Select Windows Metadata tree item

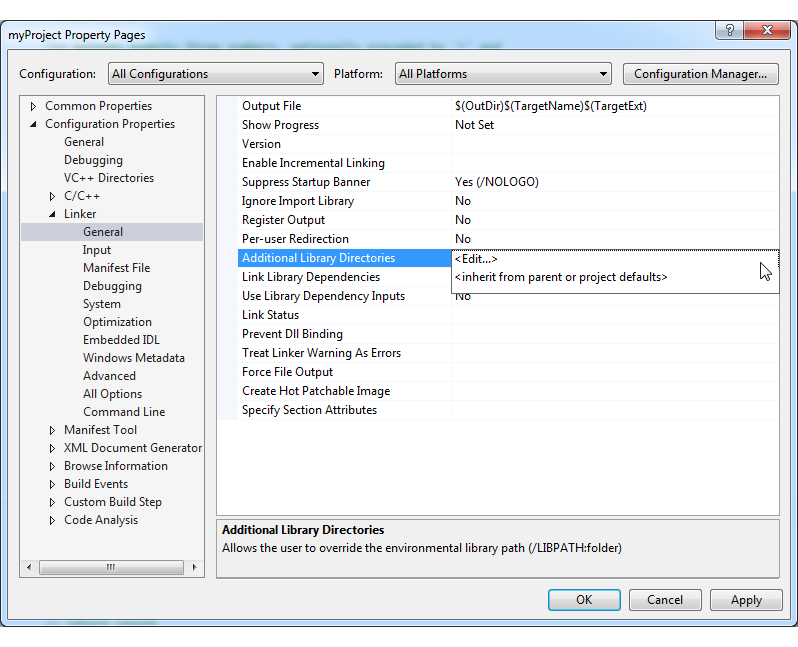(x=133, y=358)
